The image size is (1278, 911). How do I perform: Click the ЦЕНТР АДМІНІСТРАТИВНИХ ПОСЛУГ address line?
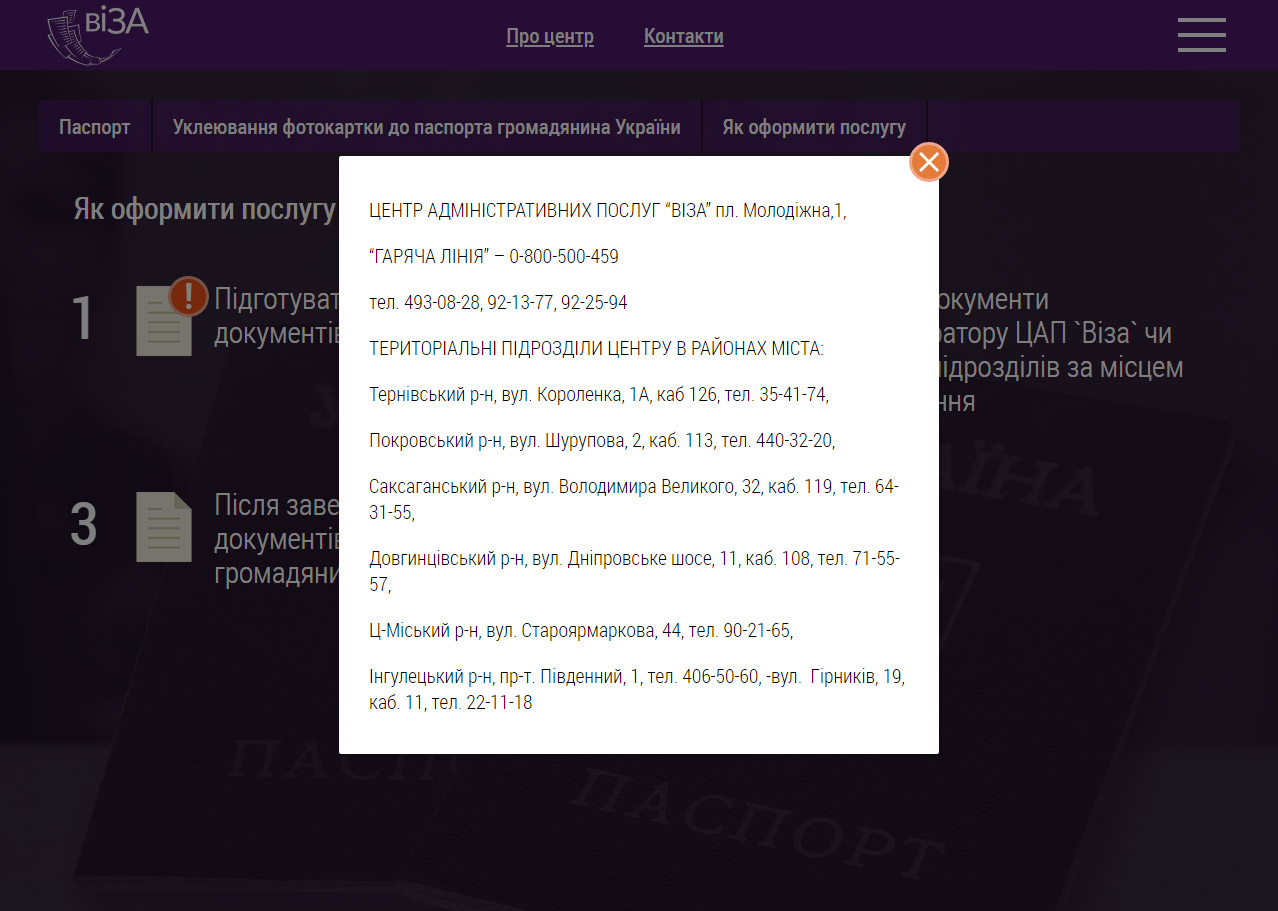608,211
